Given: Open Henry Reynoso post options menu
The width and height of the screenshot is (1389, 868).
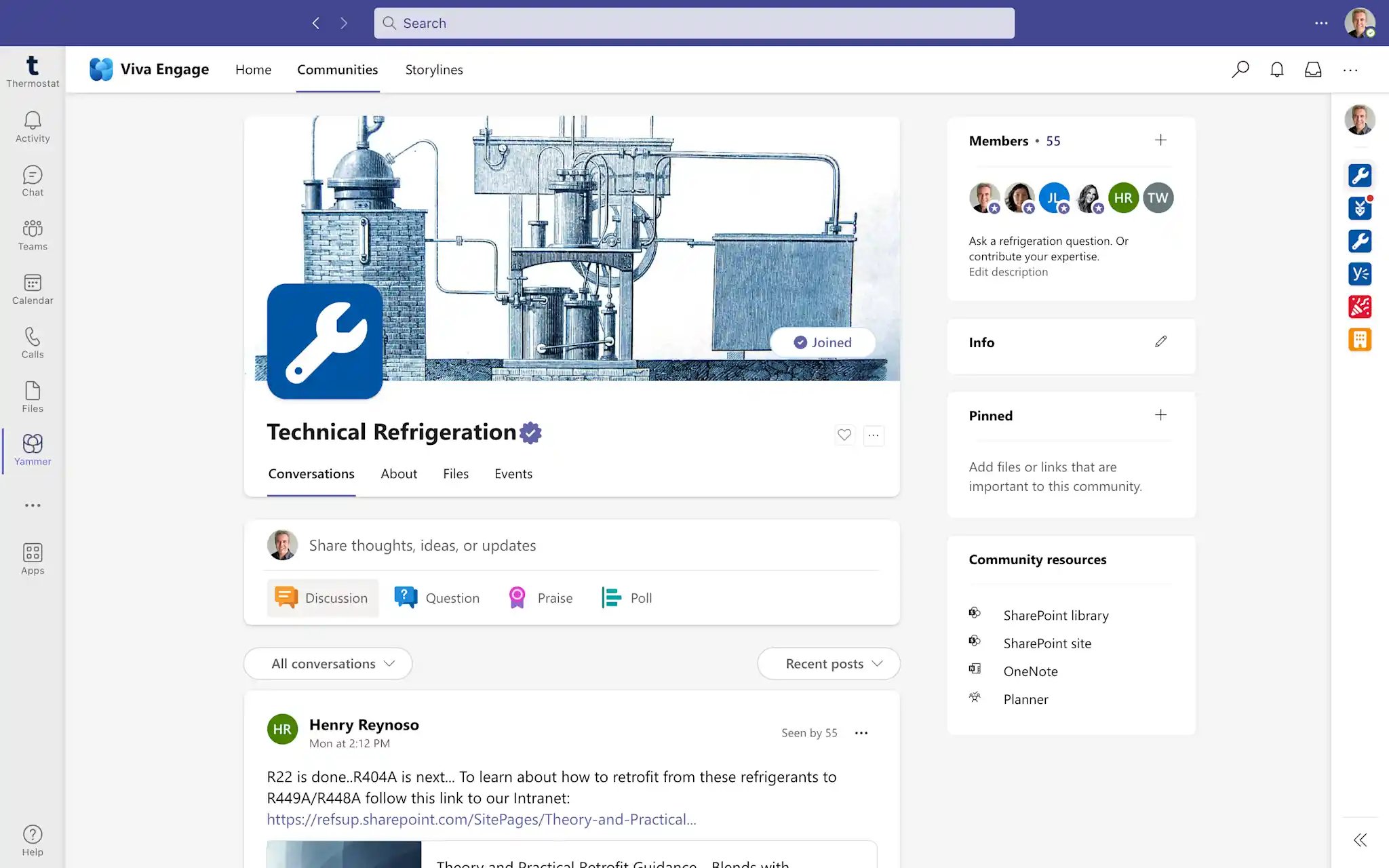Looking at the screenshot, I should (861, 732).
